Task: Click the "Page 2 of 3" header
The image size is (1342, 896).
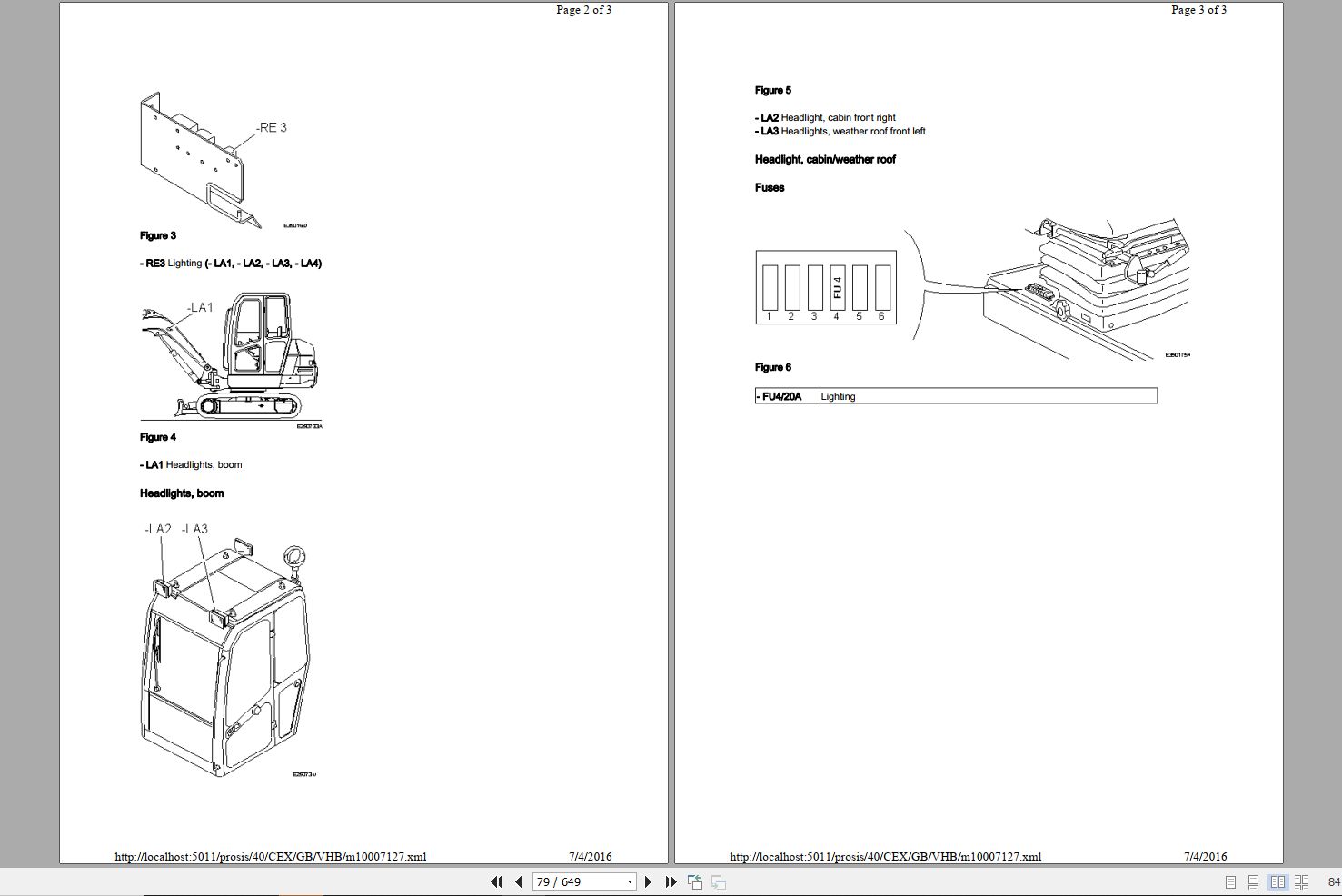Action: coord(584,10)
